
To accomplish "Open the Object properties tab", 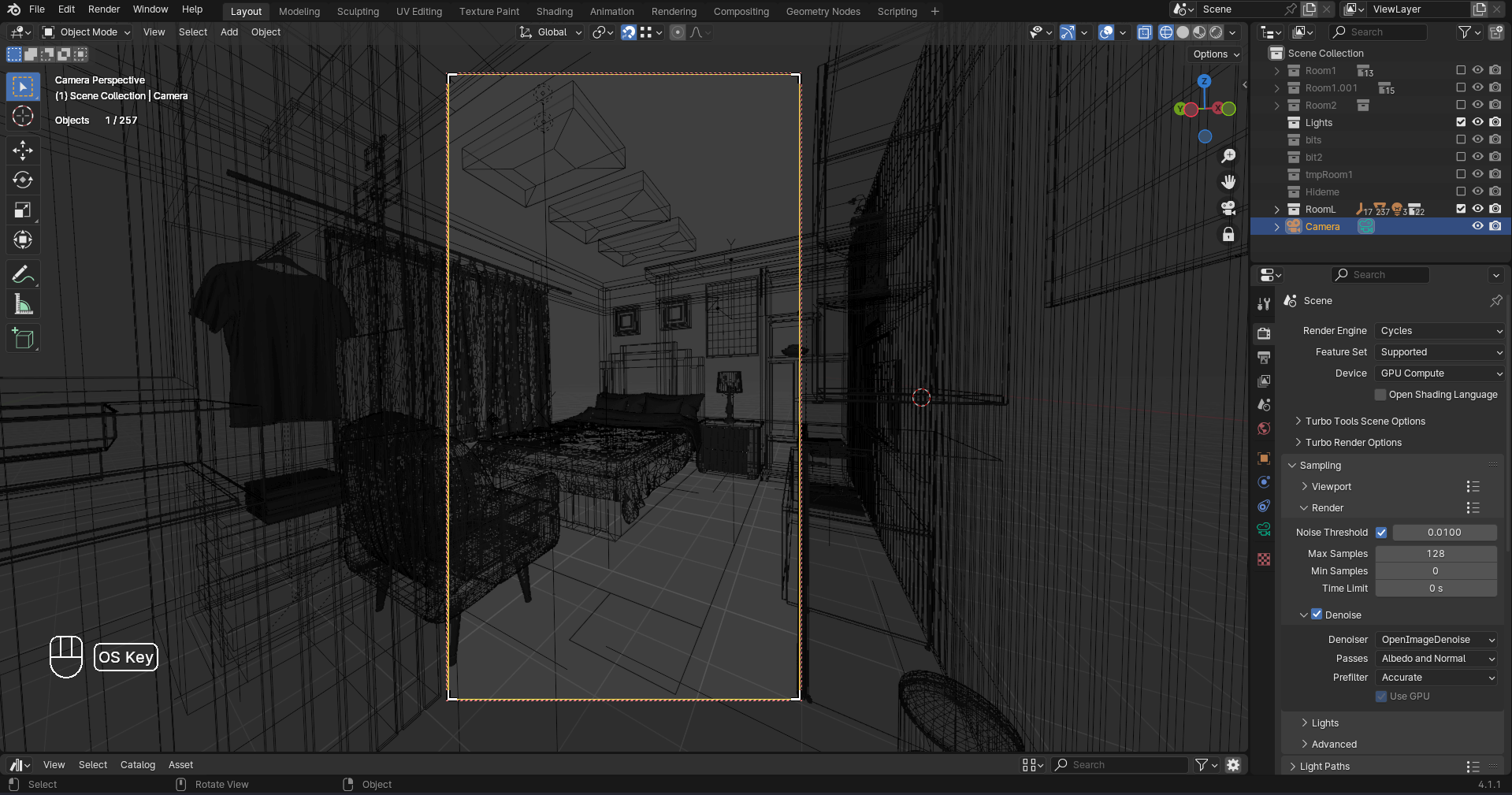I will click(1264, 459).
